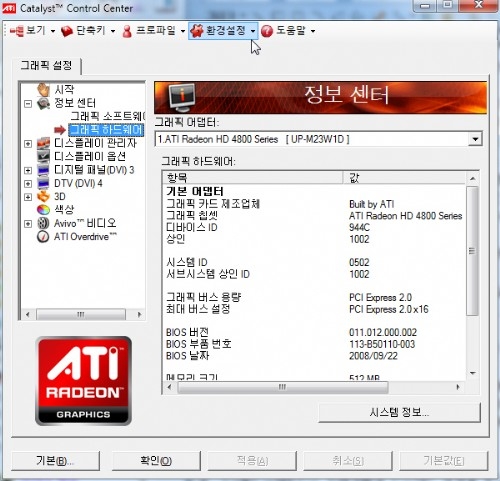Click the BIOS 부품 번호 value 113-B50110-003
The height and width of the screenshot is (481, 500).
[382, 344]
